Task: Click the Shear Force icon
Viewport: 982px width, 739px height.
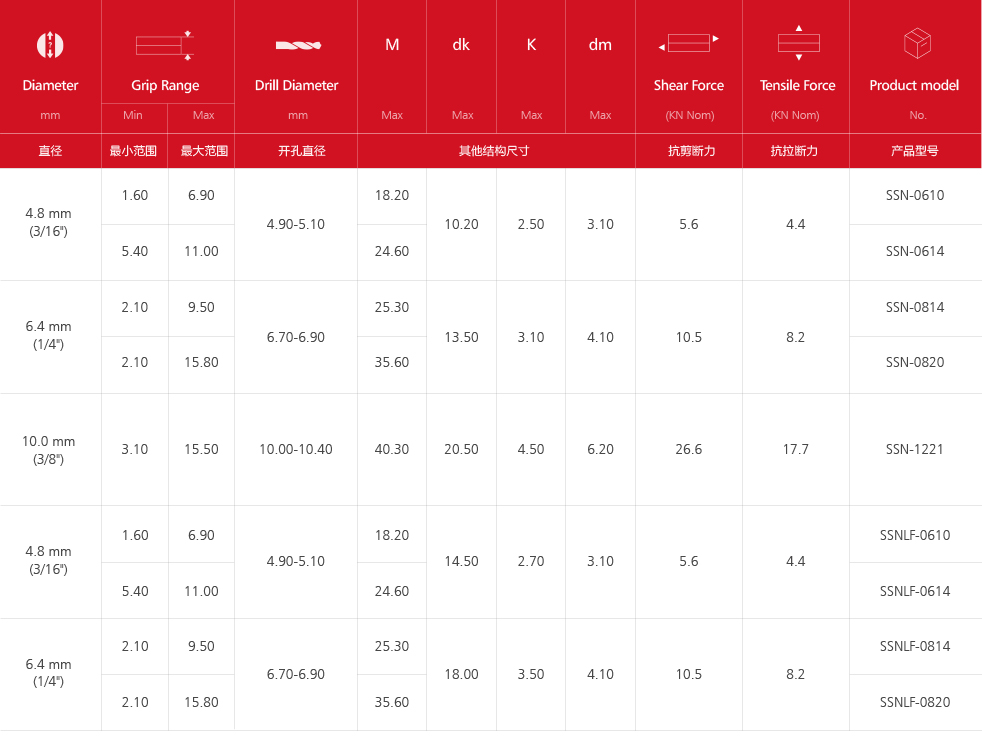Action: tap(689, 44)
